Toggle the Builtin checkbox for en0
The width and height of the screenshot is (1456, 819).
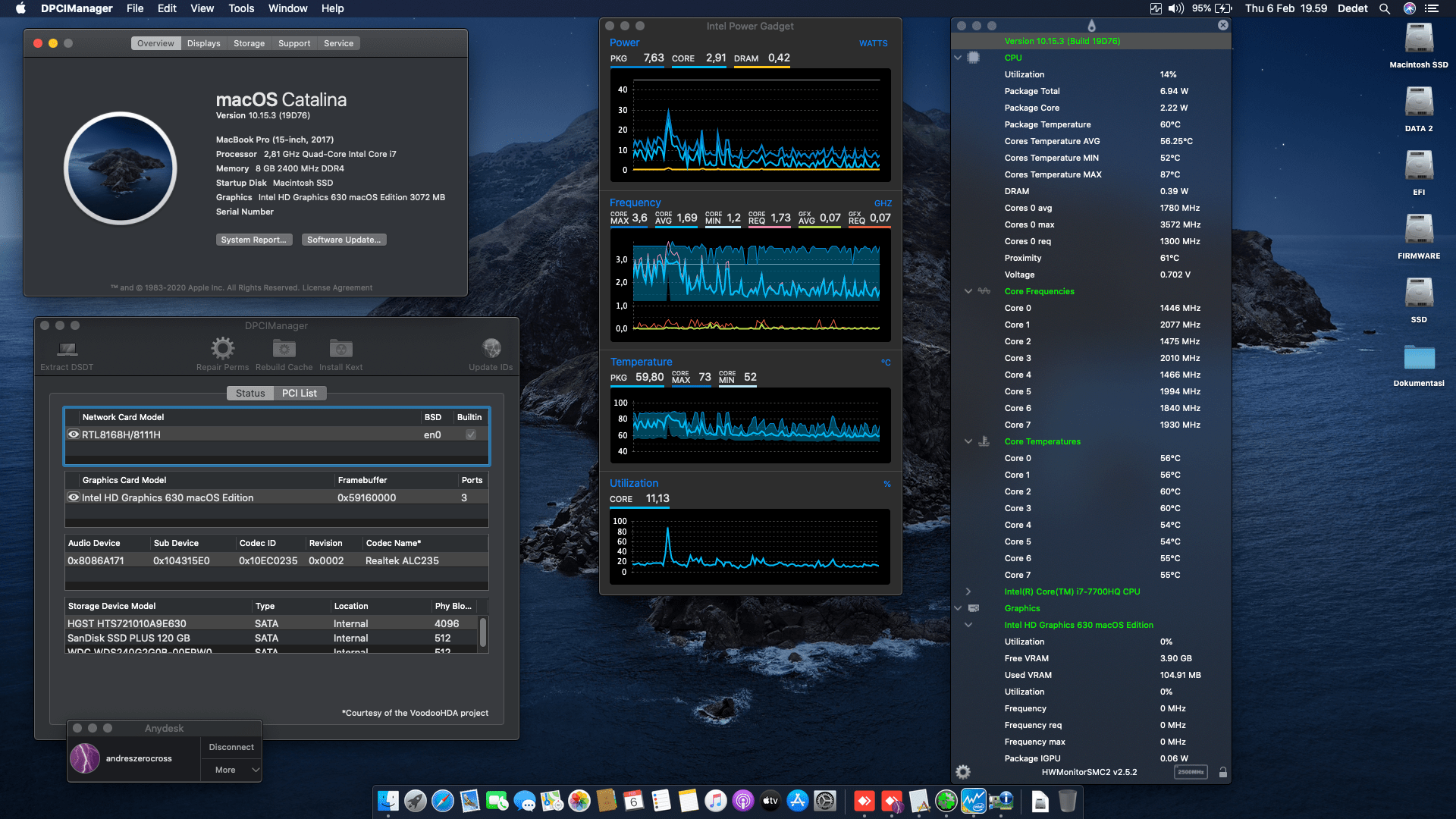pyautogui.click(x=471, y=435)
